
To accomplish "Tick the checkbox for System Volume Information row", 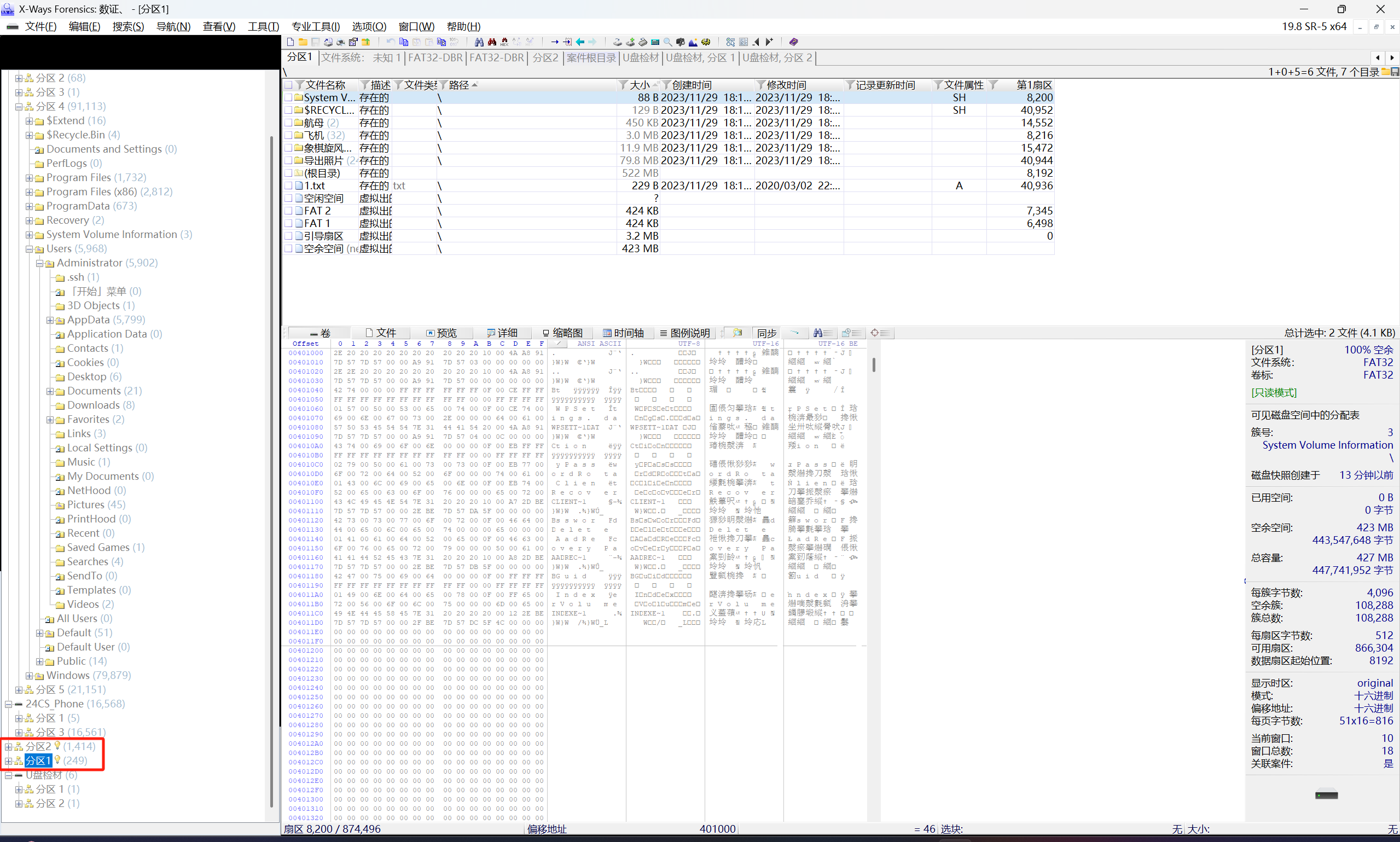I will pos(289,97).
